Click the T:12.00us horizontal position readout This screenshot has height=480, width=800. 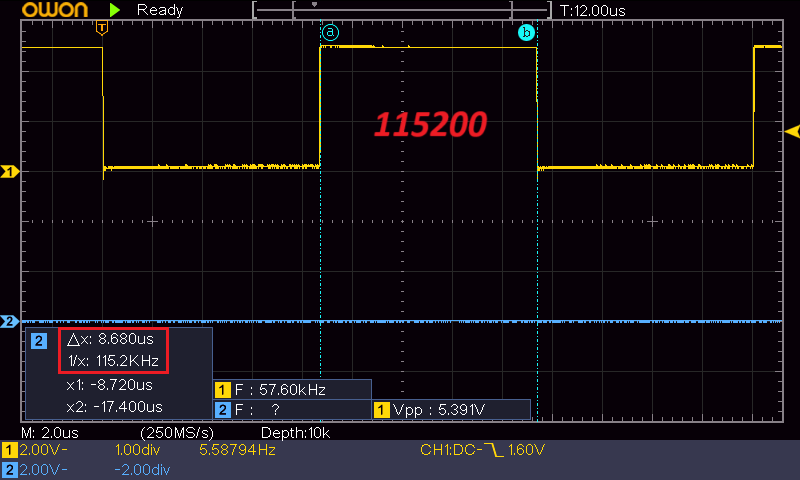coord(592,11)
